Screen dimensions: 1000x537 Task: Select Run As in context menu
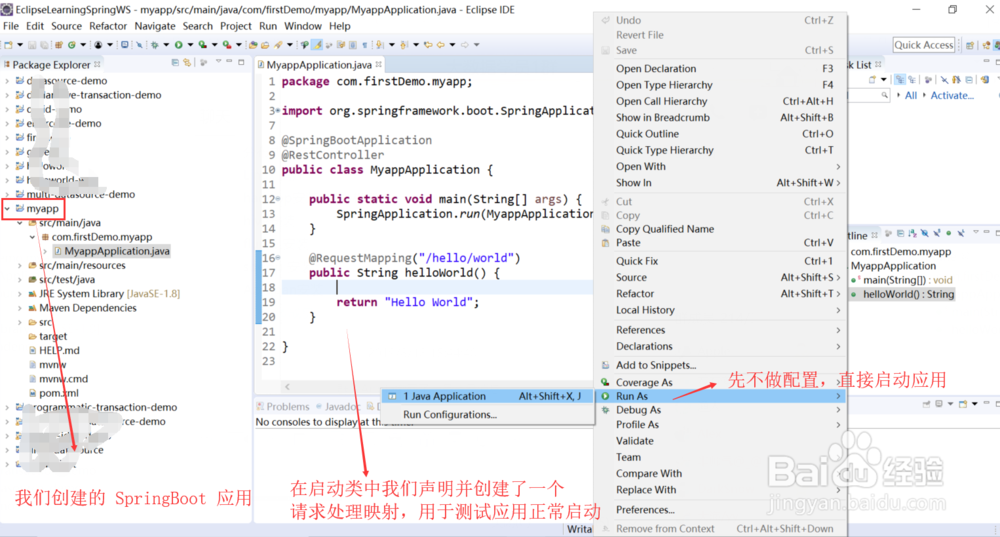[x=721, y=396]
